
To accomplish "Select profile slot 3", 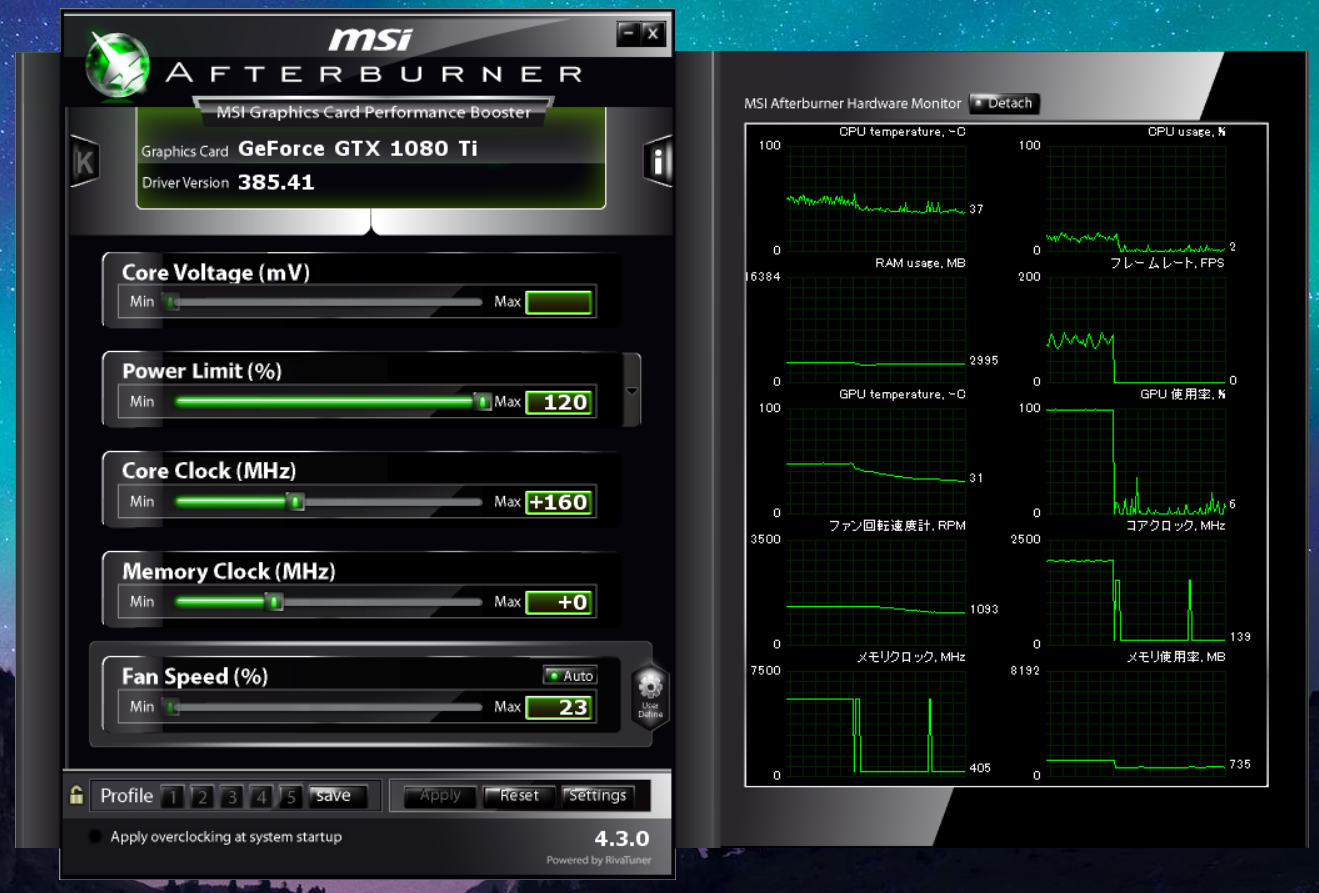I will [232, 797].
